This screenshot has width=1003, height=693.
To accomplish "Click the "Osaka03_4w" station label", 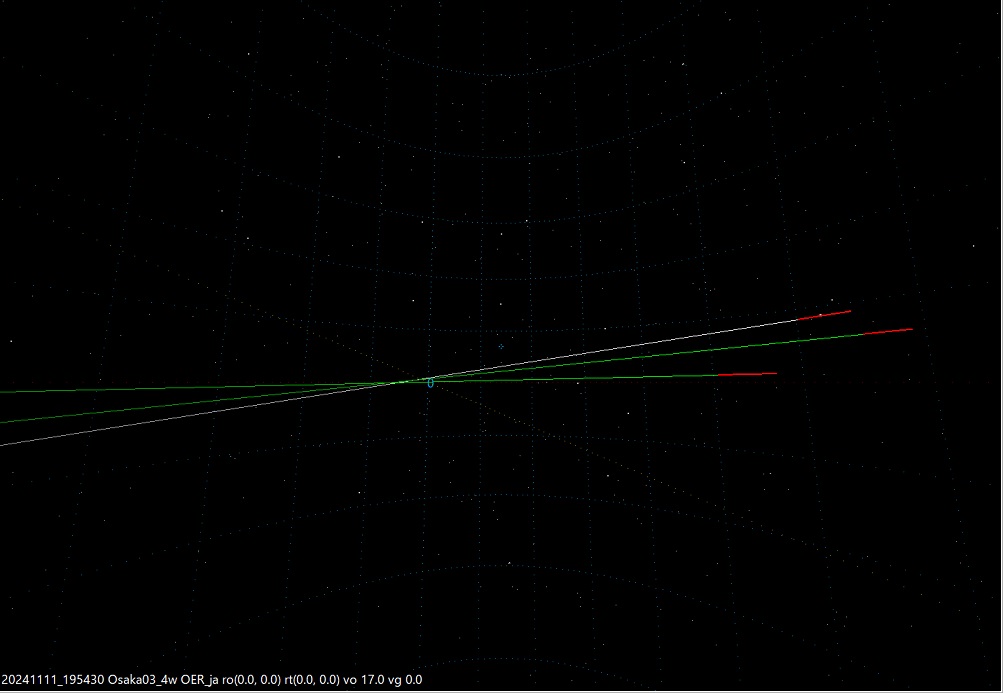I will click(x=143, y=680).
